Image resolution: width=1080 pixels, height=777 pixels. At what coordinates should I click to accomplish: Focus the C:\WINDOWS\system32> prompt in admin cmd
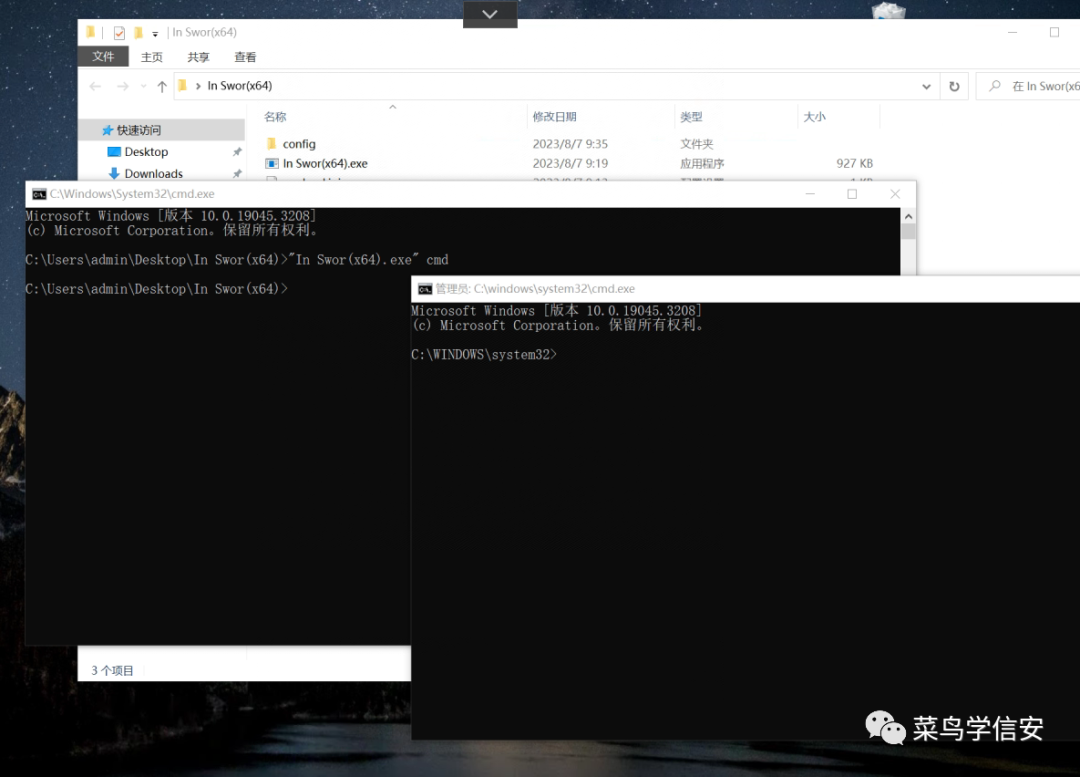pos(484,355)
